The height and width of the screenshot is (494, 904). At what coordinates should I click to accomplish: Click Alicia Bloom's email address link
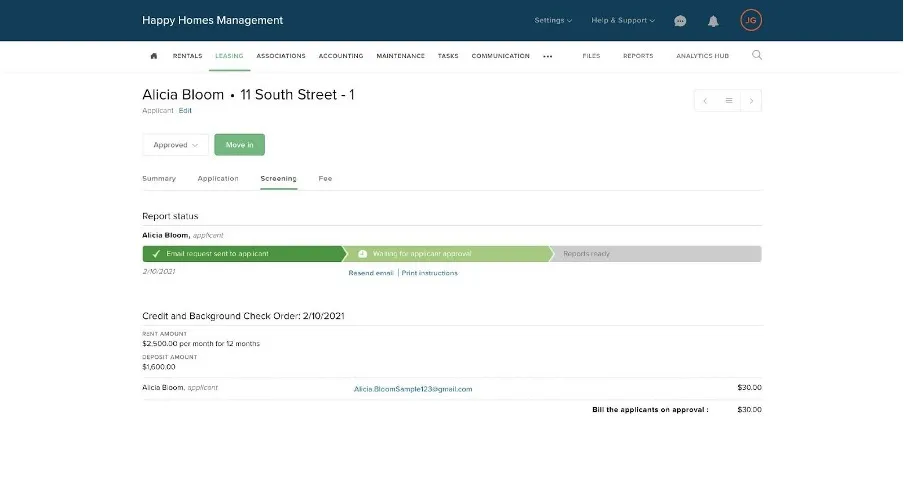tap(413, 389)
